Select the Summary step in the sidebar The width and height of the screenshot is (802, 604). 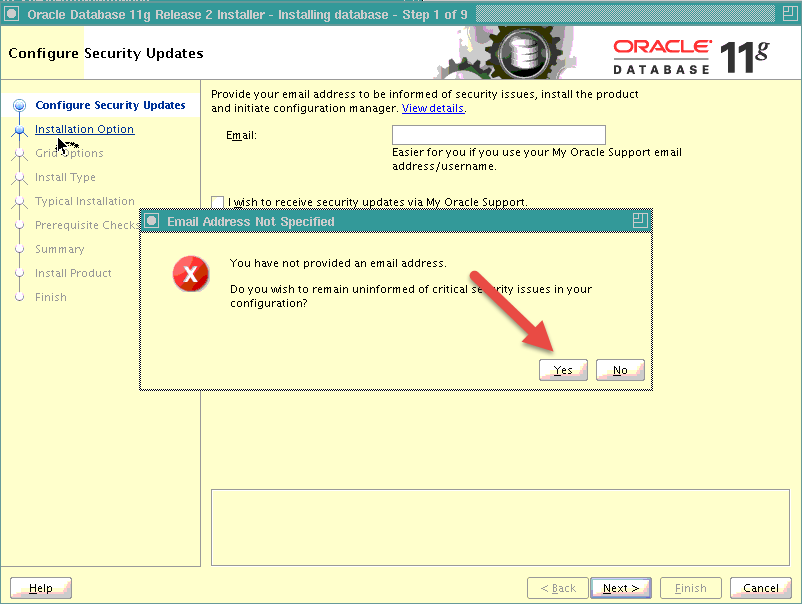point(60,249)
